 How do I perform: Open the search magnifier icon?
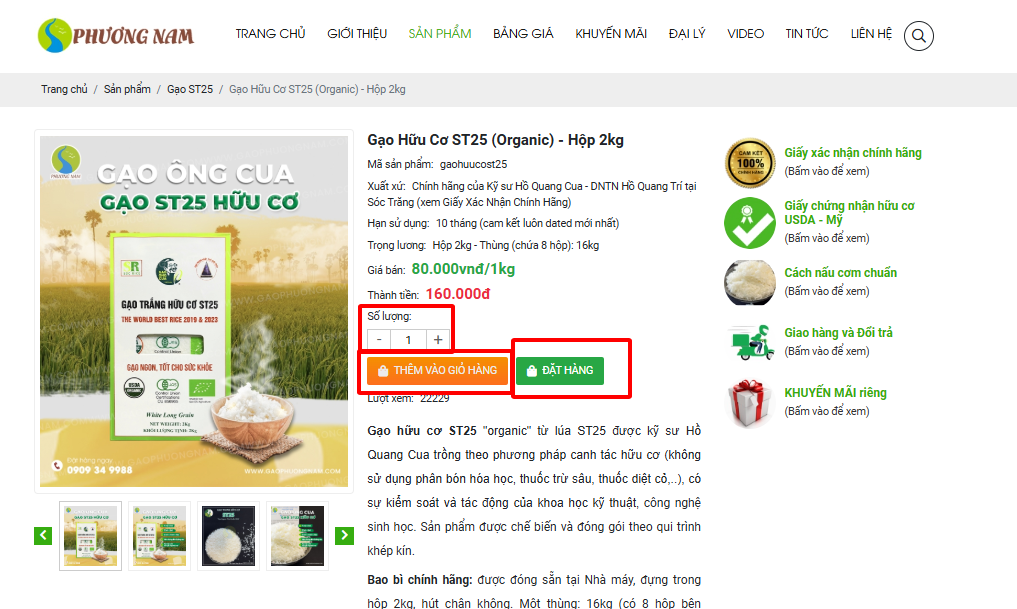[x=918, y=36]
